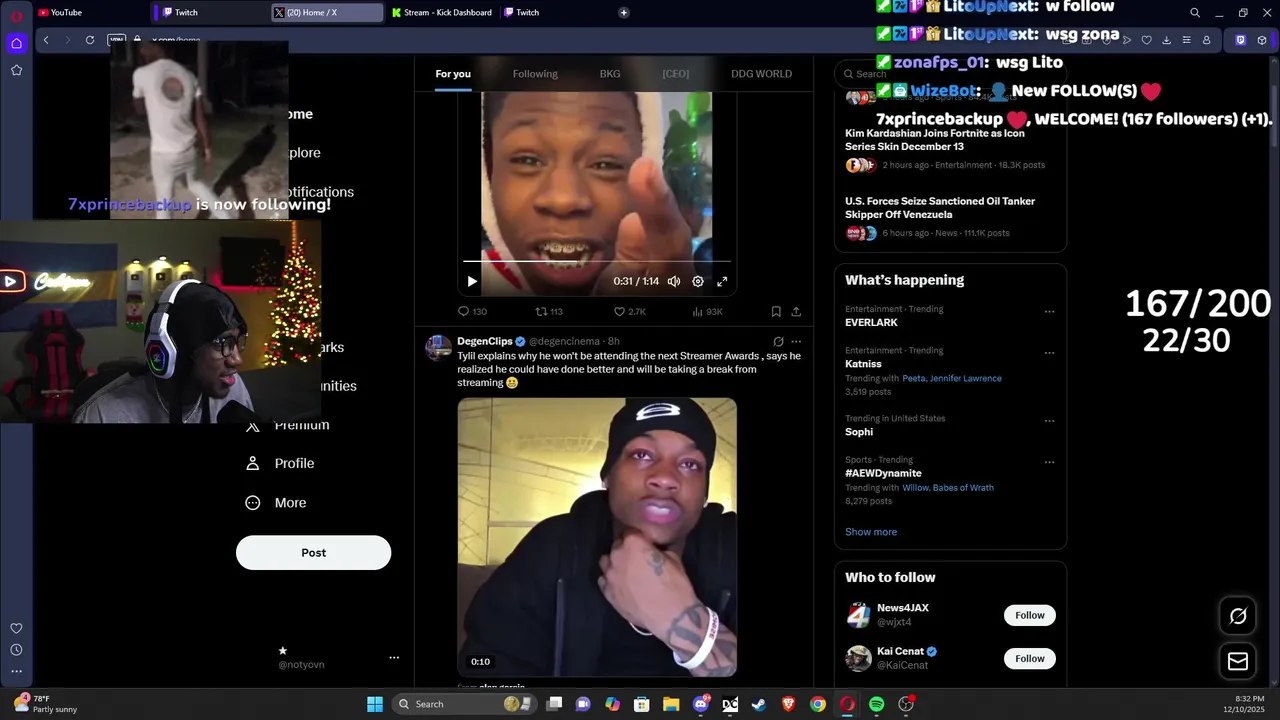Image resolution: width=1280 pixels, height=720 pixels.
Task: Open browser downloads icon
Action: tap(1166, 40)
